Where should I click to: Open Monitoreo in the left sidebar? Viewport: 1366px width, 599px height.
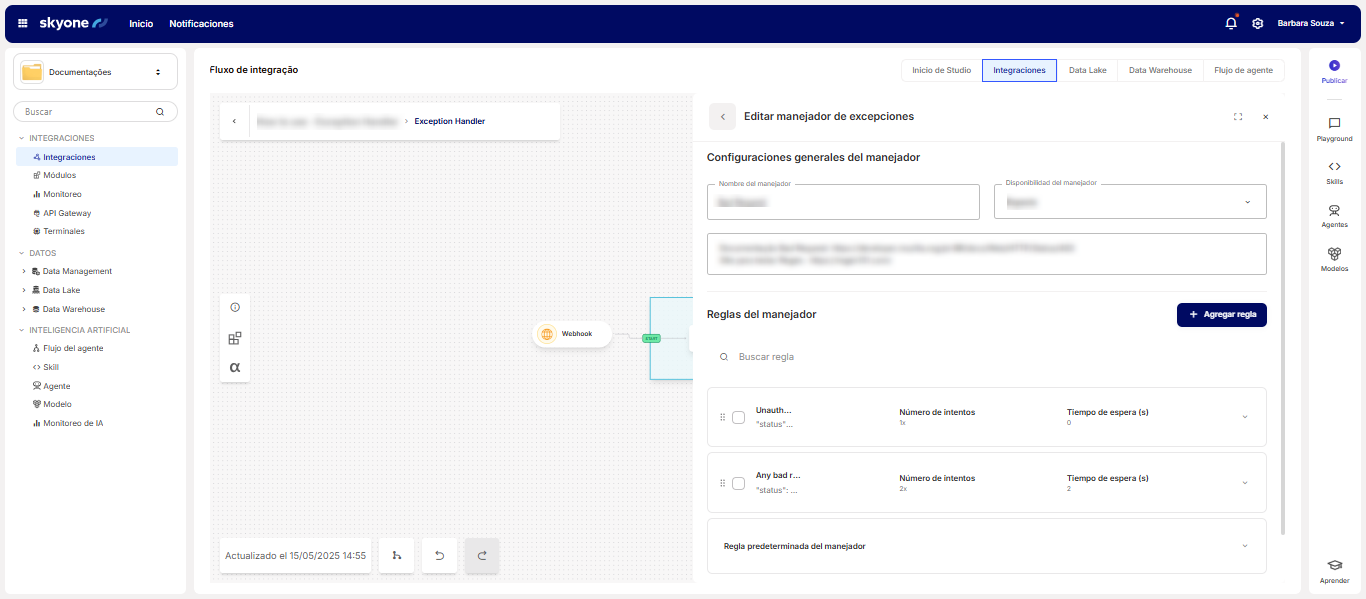62,194
